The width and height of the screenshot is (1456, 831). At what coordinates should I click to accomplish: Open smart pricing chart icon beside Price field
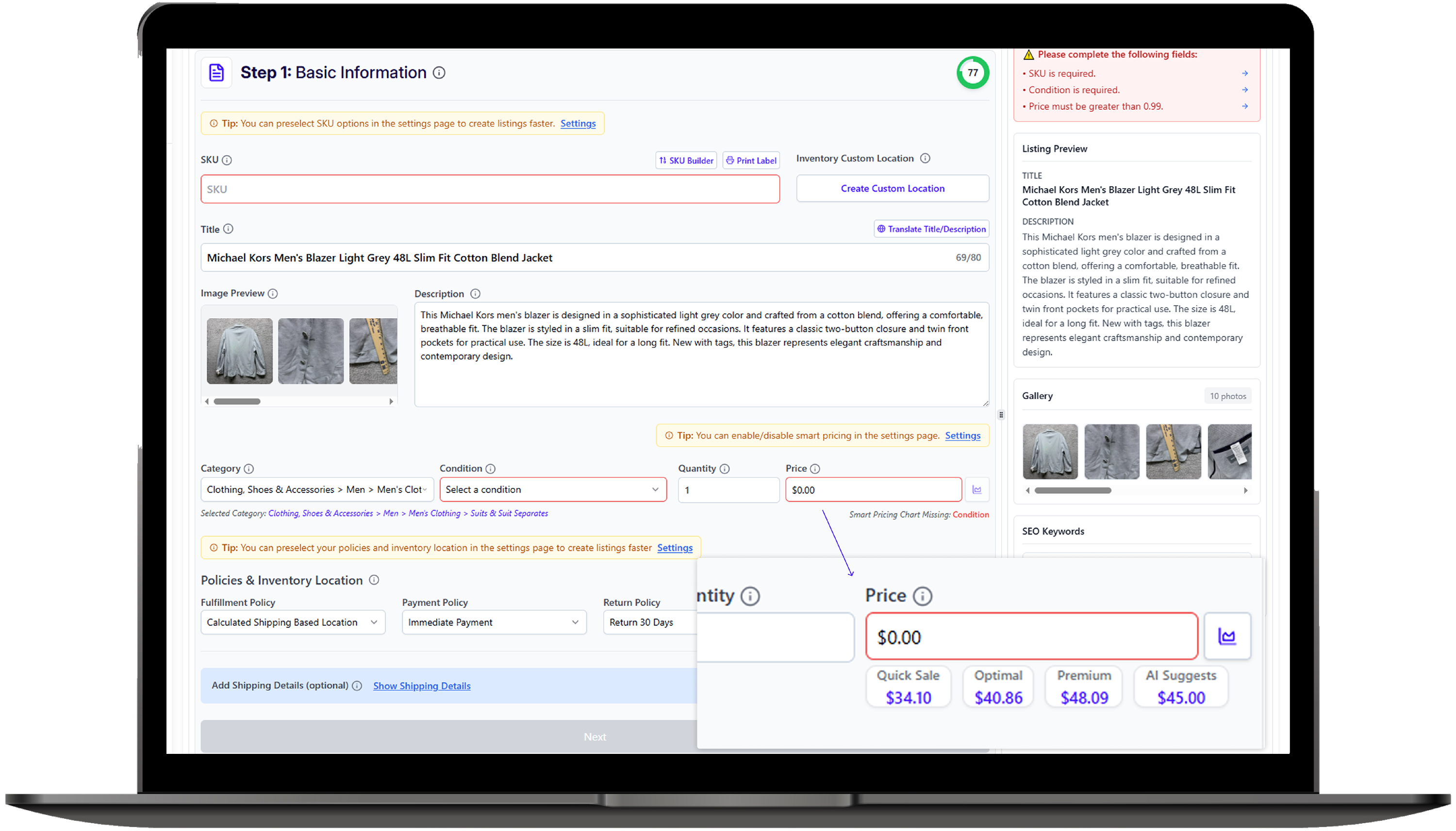tap(976, 489)
